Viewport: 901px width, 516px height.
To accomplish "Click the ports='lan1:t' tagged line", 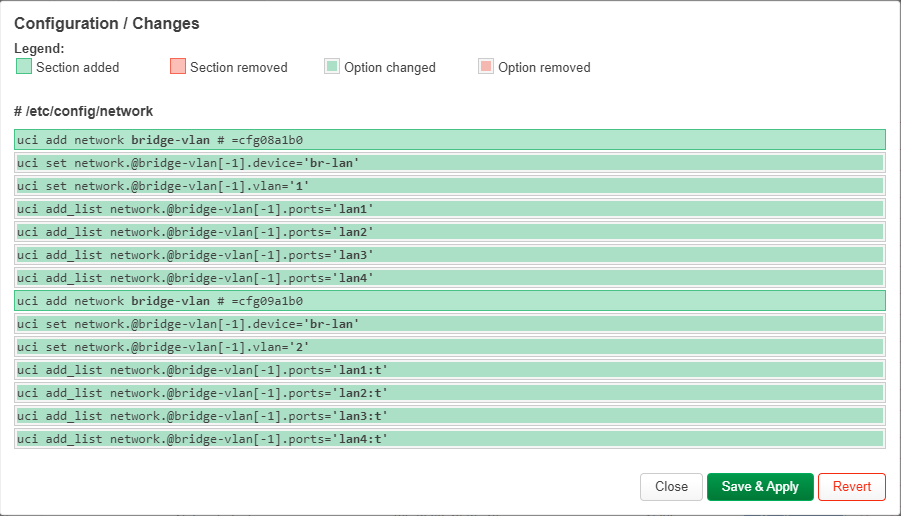I will 450,369.
